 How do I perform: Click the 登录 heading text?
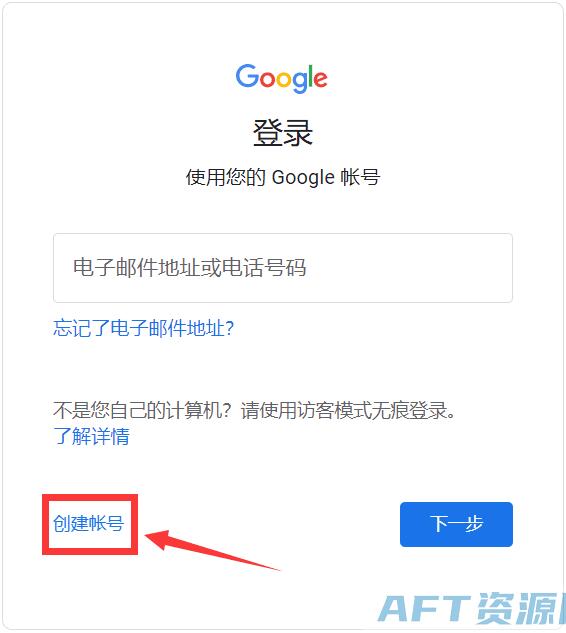(x=283, y=132)
